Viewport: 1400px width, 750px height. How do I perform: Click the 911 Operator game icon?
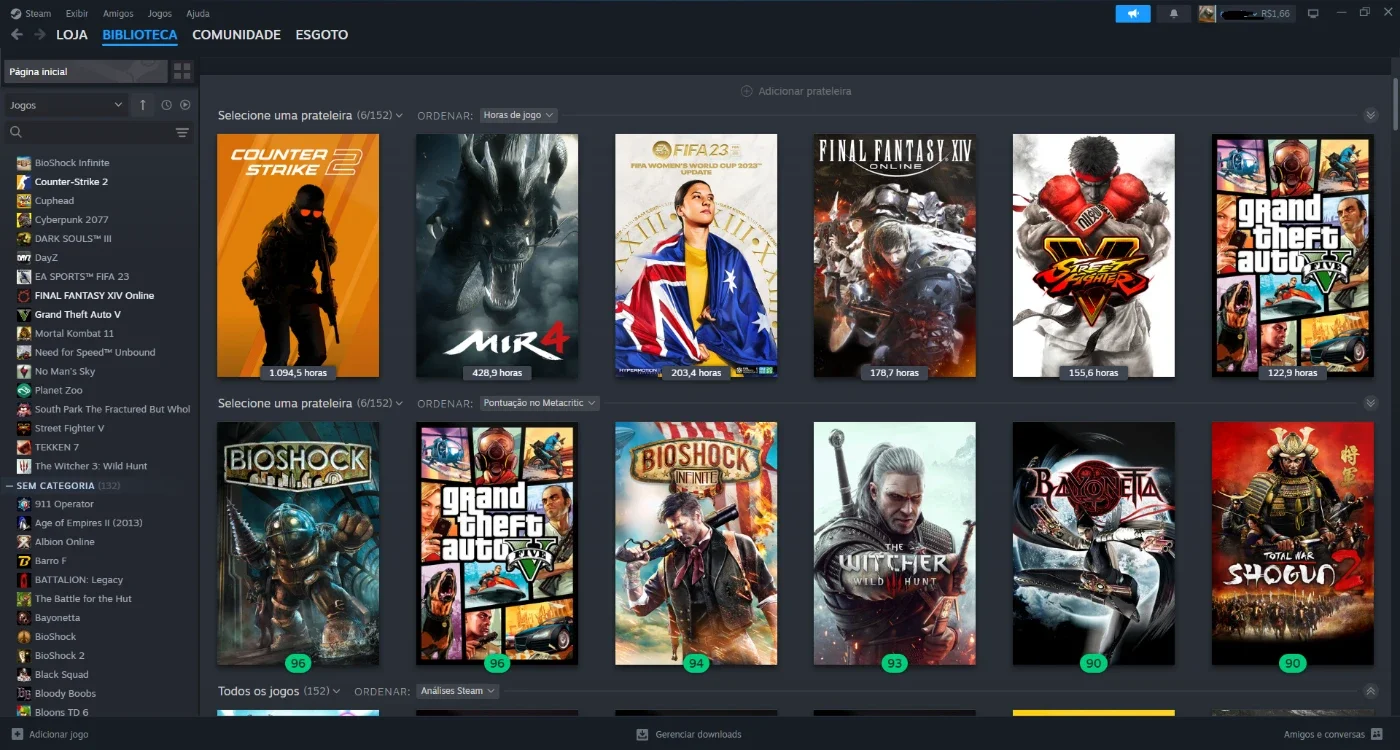tap(24, 504)
